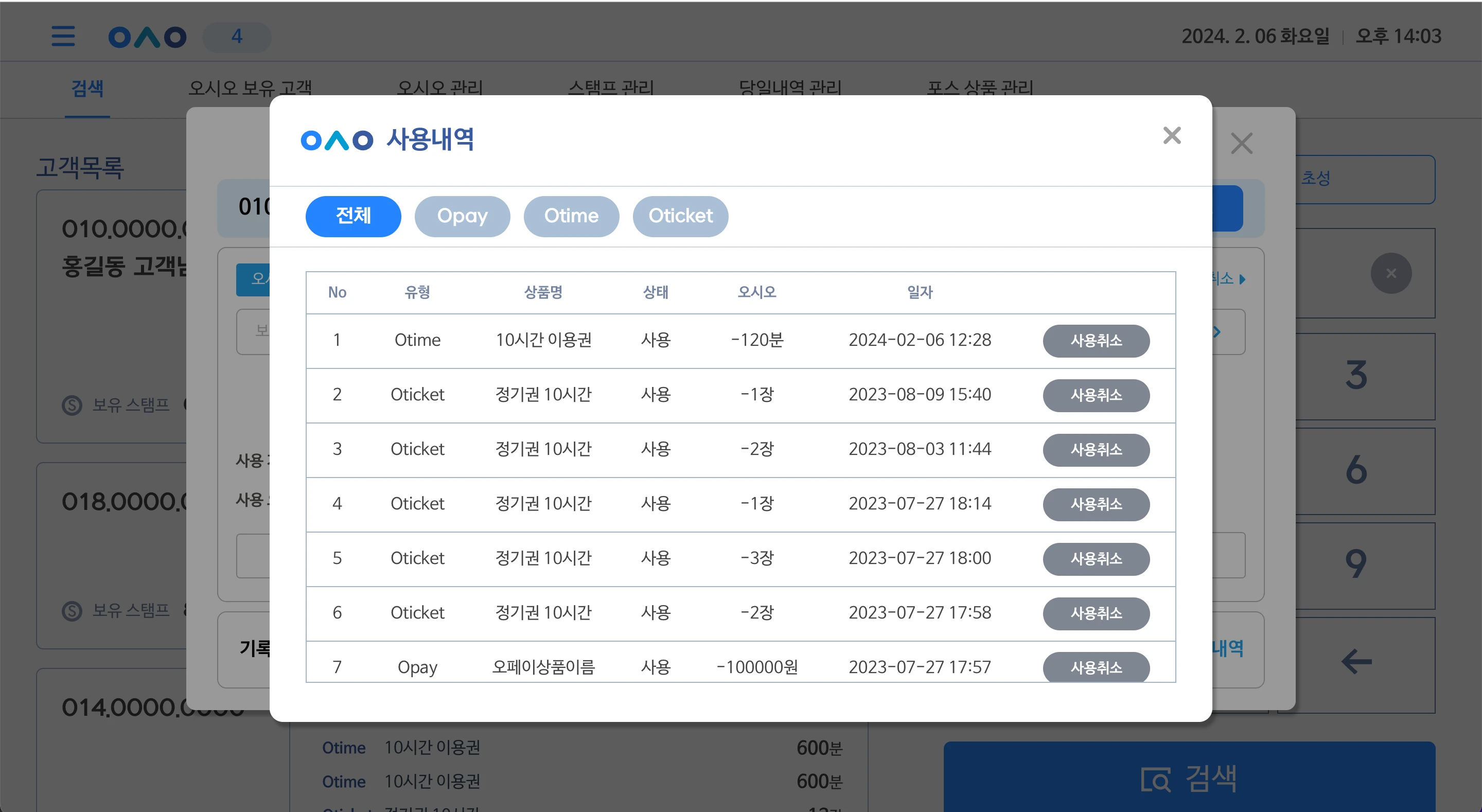Screen dimensions: 1482x812
Task: Click the date 2024. 2. 06 화요일
Action: tap(1256, 37)
